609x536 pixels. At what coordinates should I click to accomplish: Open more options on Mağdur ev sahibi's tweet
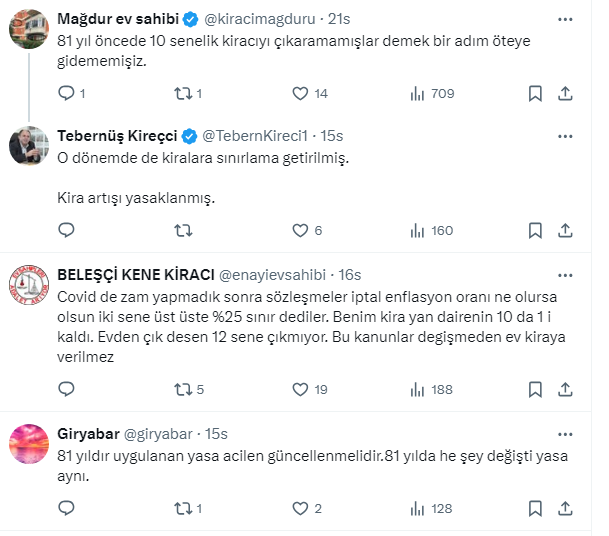[x=567, y=19]
